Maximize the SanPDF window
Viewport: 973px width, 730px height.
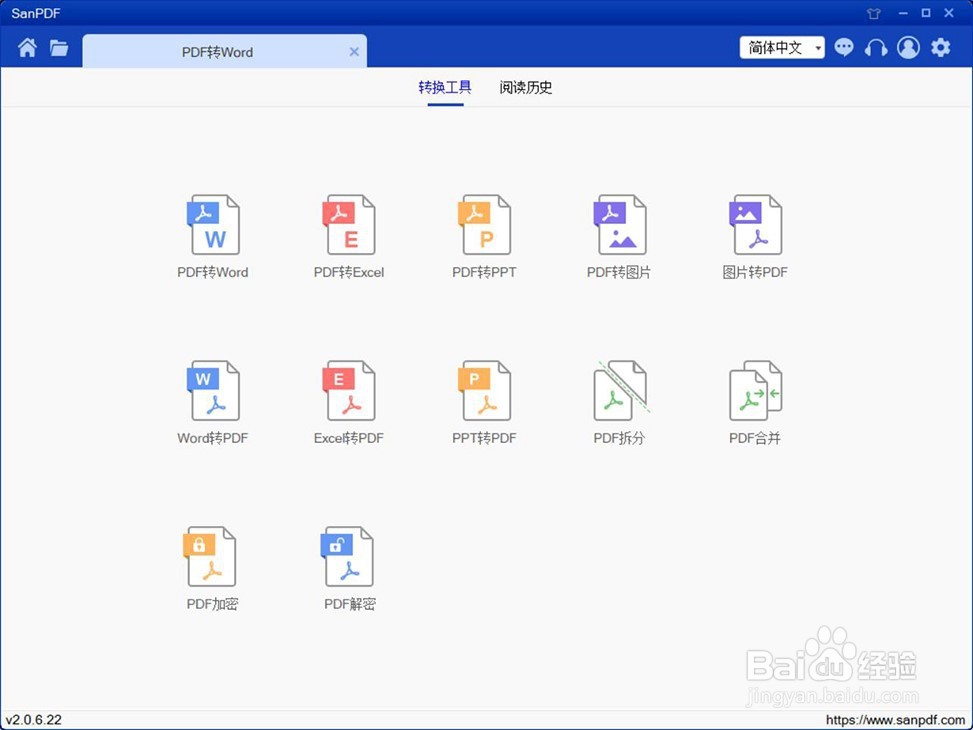point(926,13)
